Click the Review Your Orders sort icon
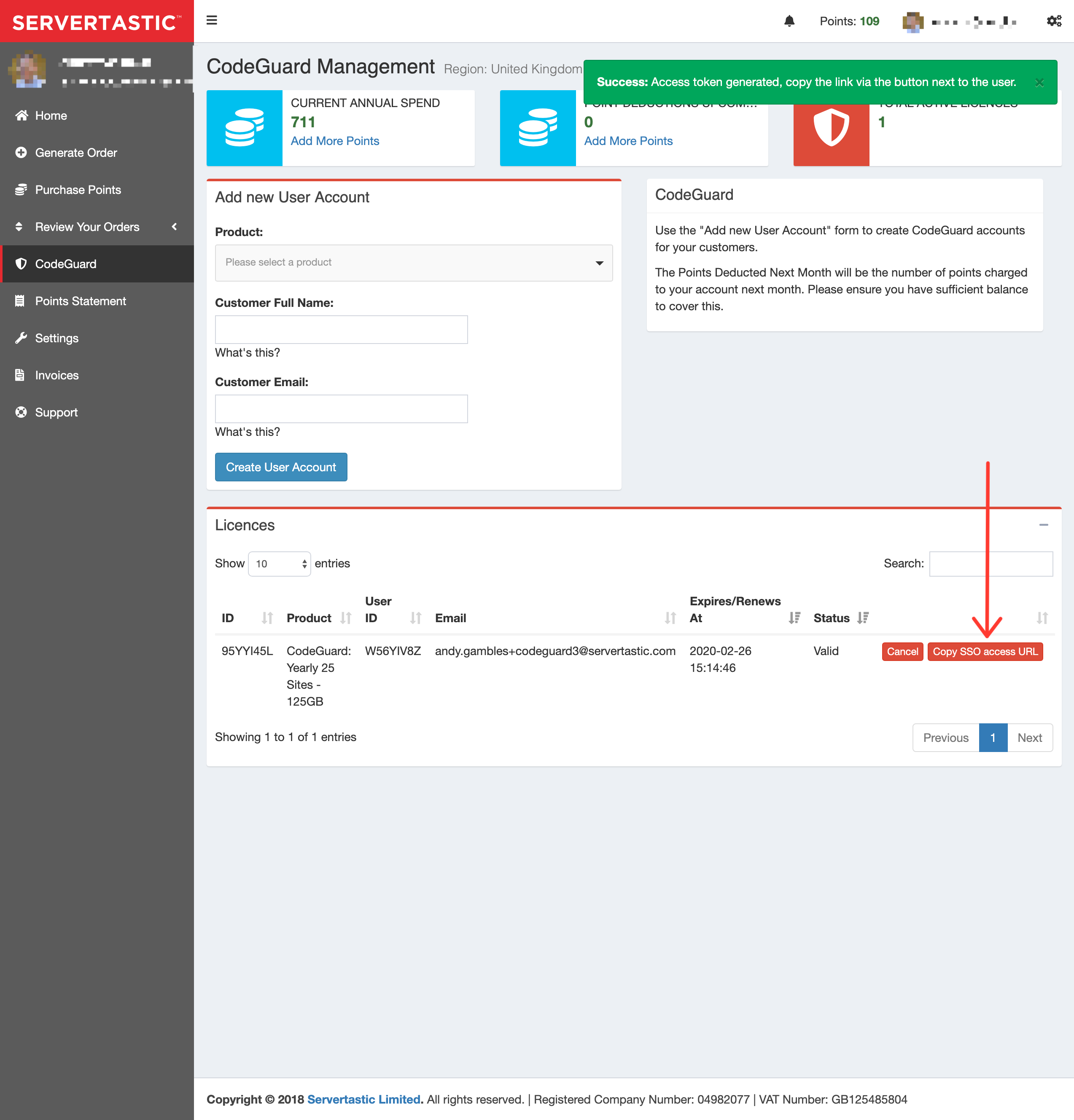The image size is (1074, 1120). (19, 227)
